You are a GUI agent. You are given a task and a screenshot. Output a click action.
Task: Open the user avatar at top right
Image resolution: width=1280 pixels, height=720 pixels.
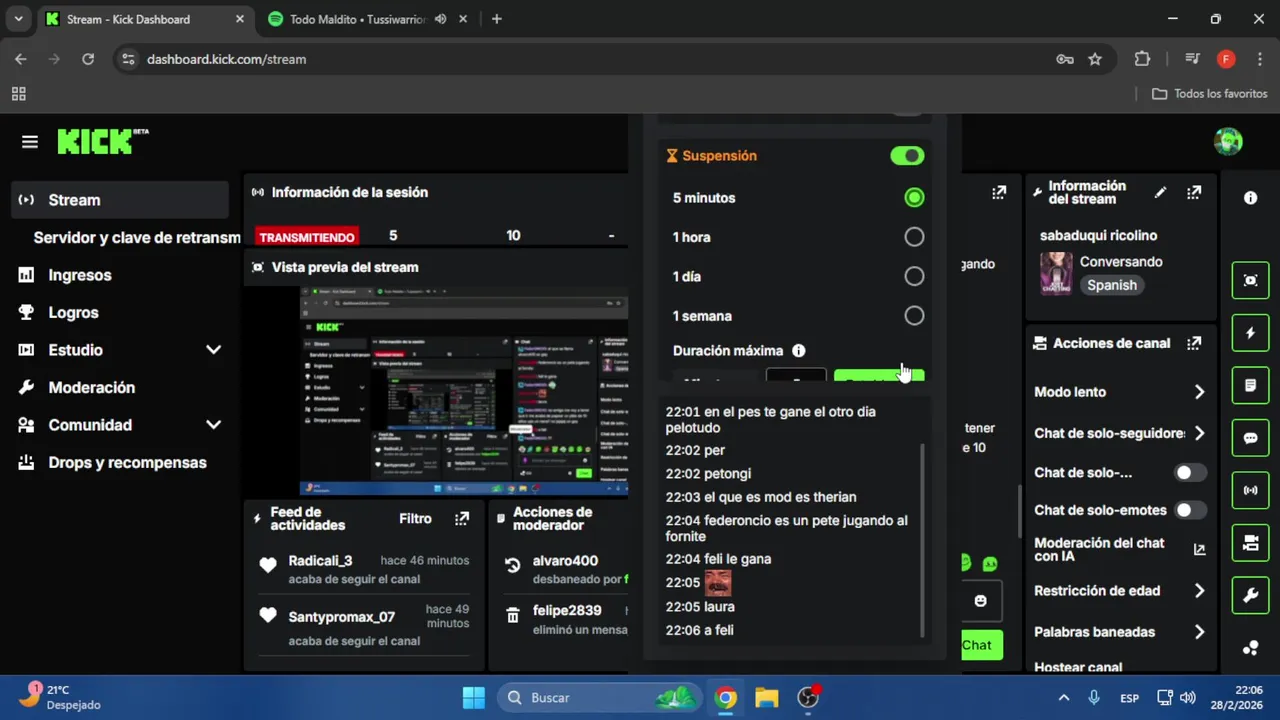pyautogui.click(x=1228, y=142)
